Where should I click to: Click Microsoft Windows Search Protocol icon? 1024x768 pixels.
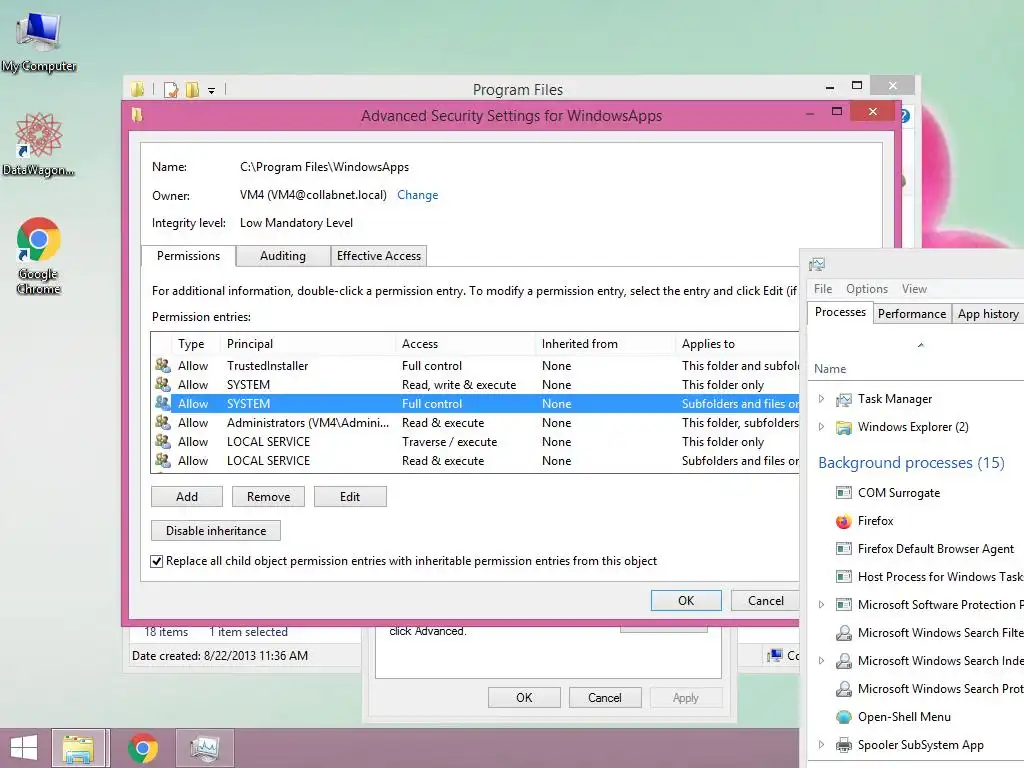(x=844, y=689)
